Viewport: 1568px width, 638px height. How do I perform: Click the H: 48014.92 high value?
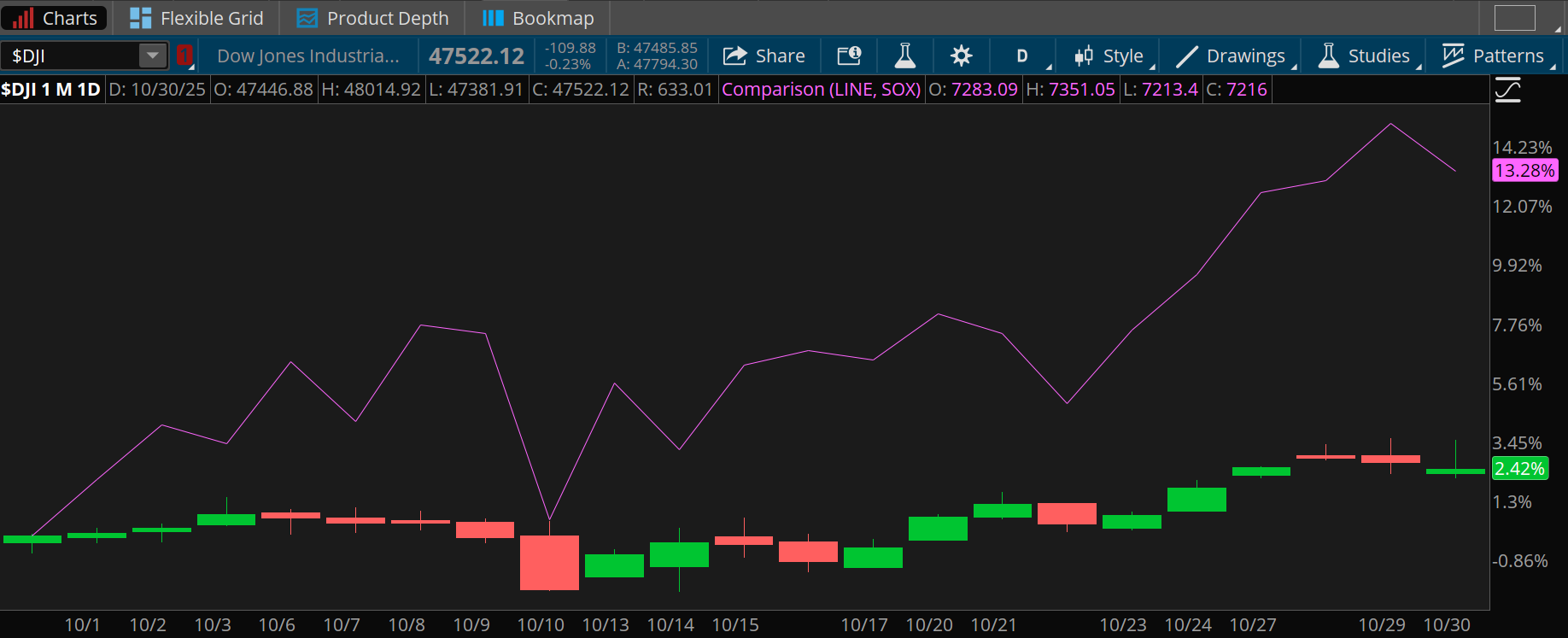click(371, 90)
